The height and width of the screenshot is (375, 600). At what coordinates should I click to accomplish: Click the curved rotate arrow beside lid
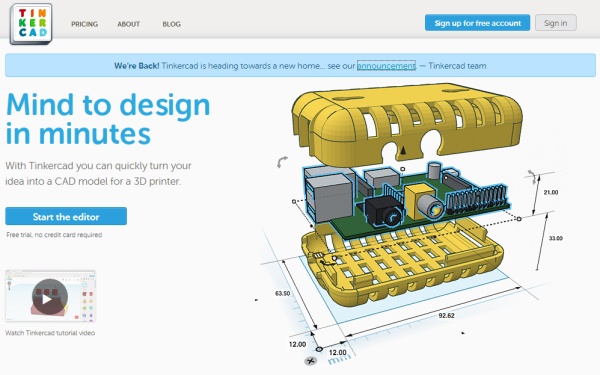pyautogui.click(x=282, y=162)
